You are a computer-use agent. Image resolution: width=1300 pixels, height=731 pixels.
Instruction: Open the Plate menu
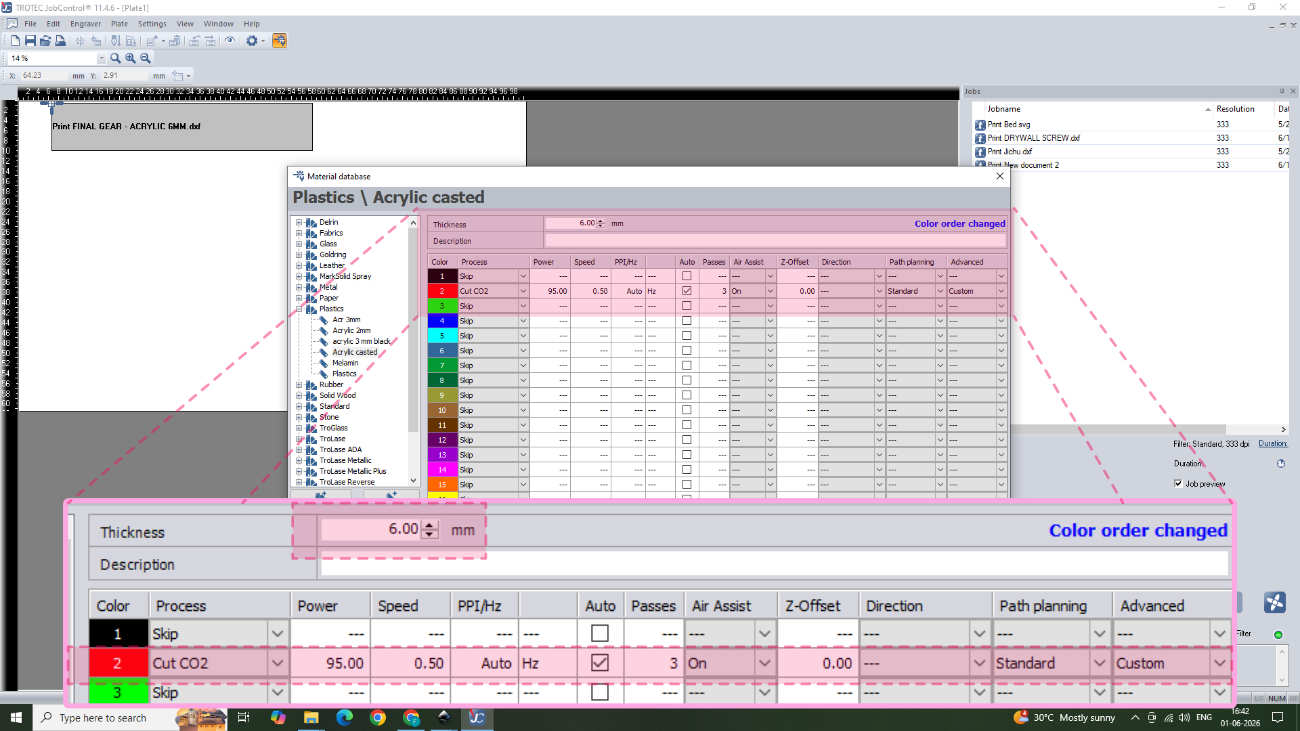tap(119, 24)
